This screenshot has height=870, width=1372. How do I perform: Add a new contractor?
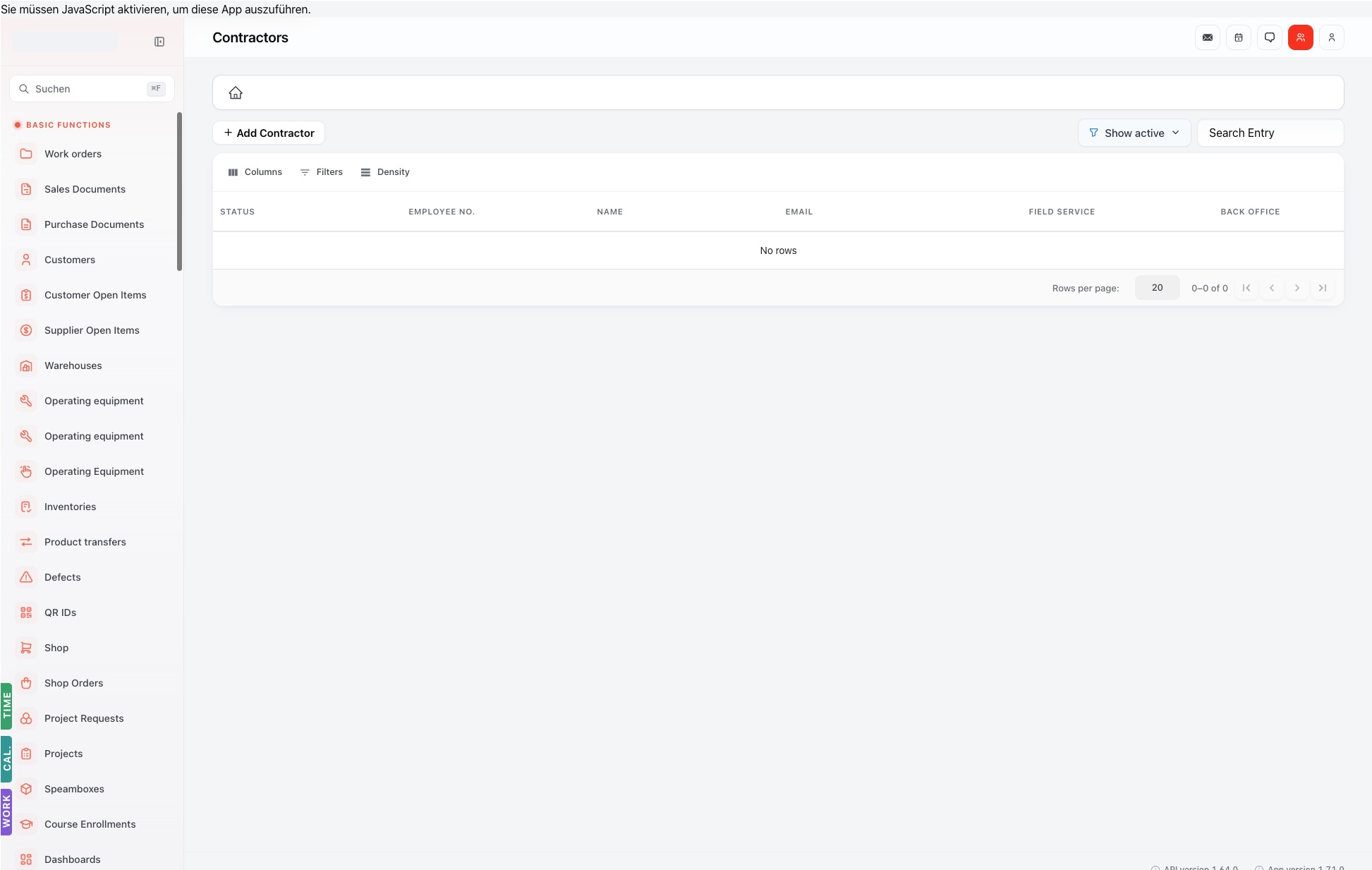click(x=269, y=133)
